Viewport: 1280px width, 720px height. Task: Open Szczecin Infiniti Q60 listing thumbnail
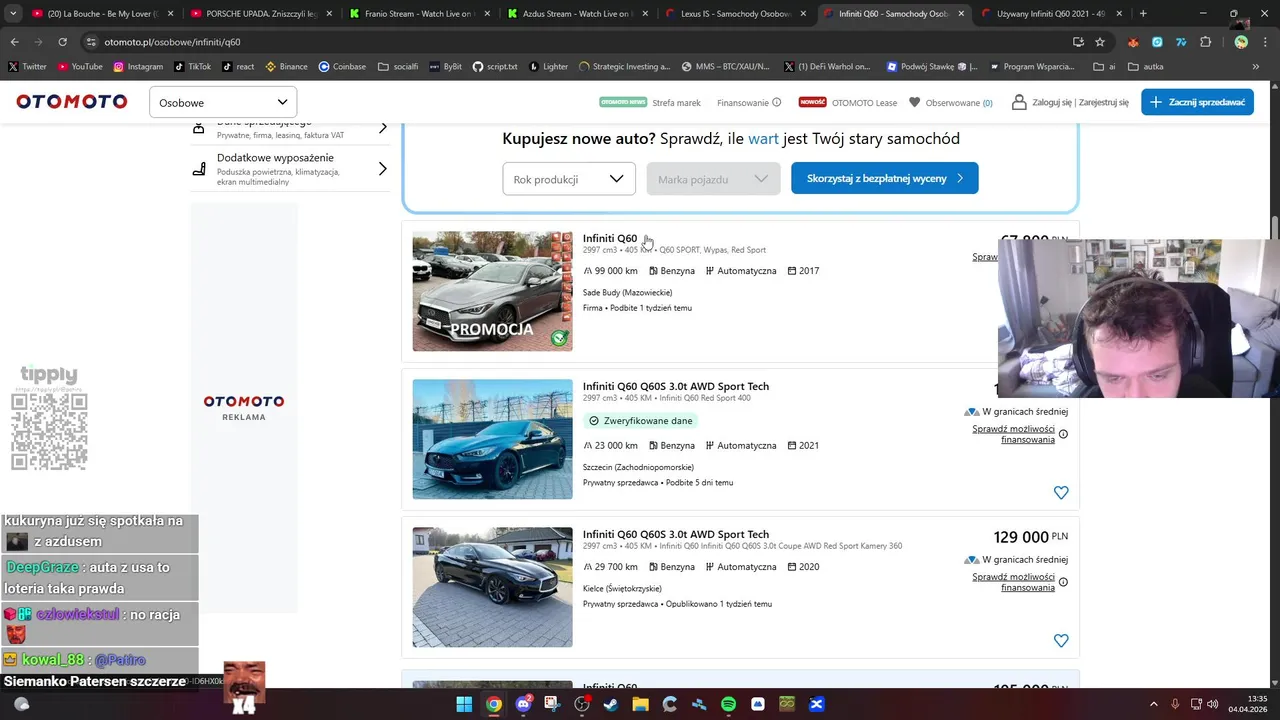(492, 439)
